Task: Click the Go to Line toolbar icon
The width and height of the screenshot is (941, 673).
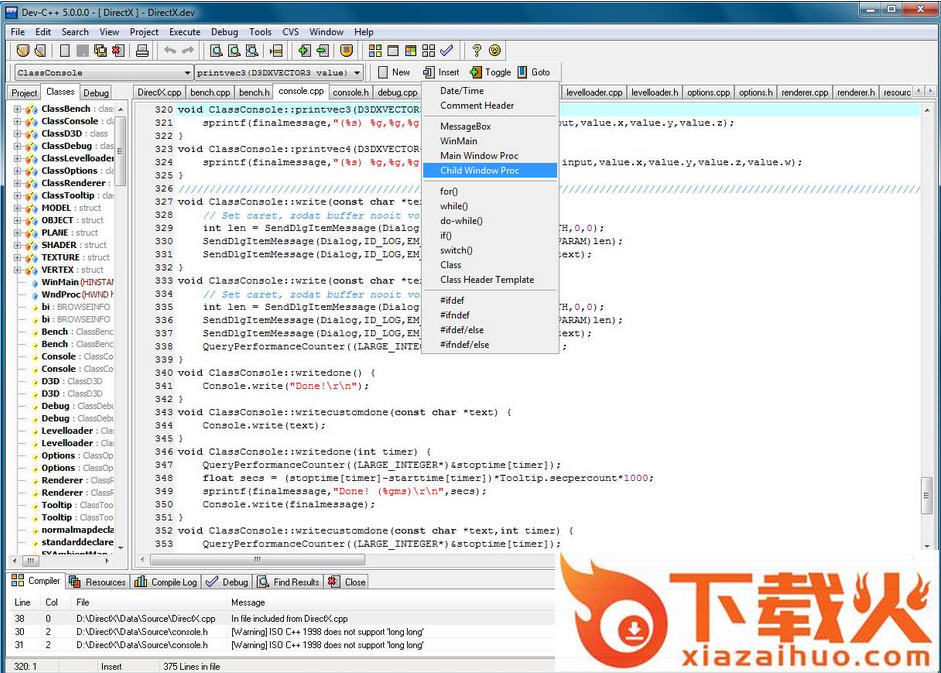Action: click(276, 51)
